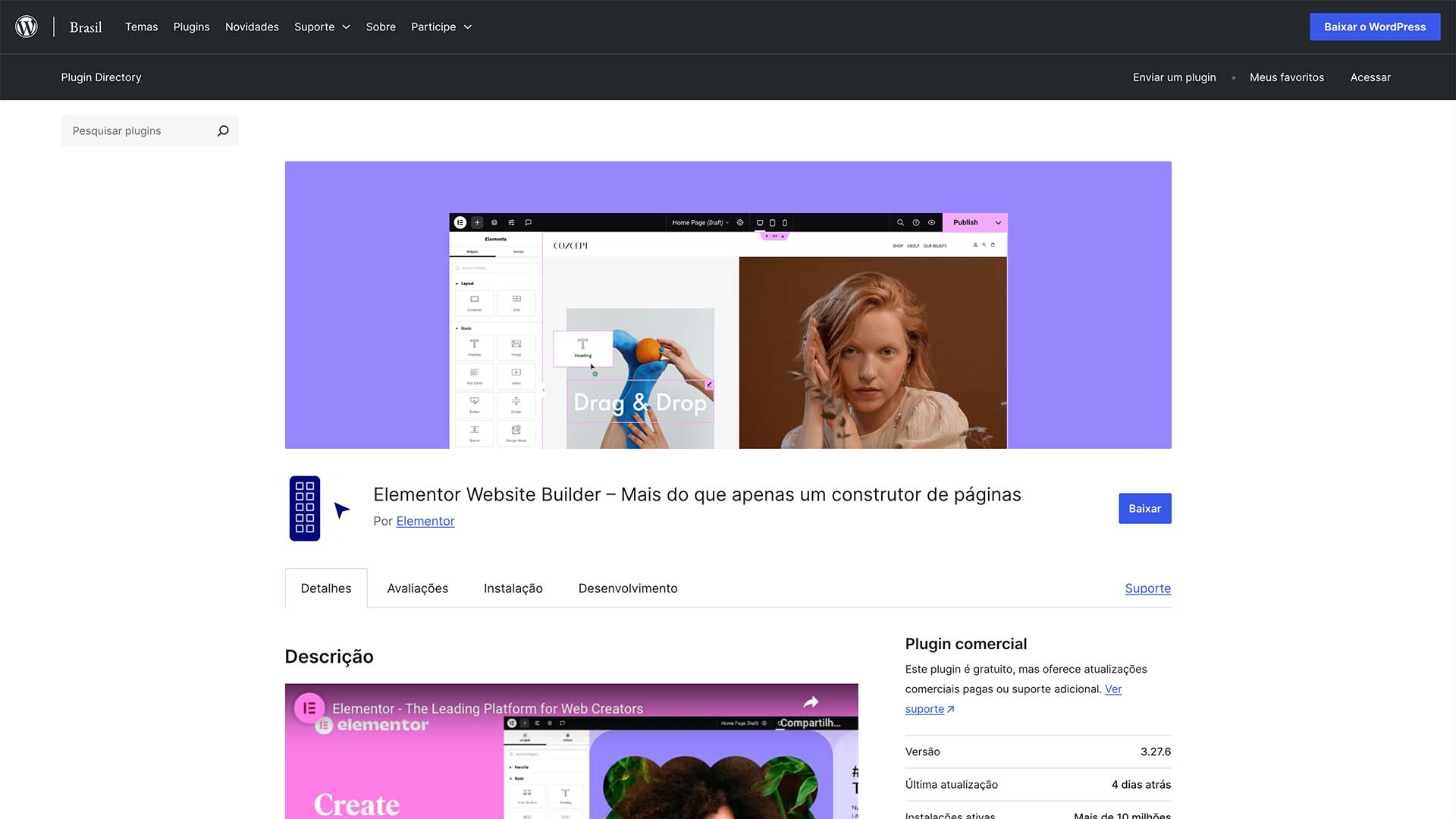Click the version value '3.27.6'
The image size is (1456, 819).
coord(1156,752)
